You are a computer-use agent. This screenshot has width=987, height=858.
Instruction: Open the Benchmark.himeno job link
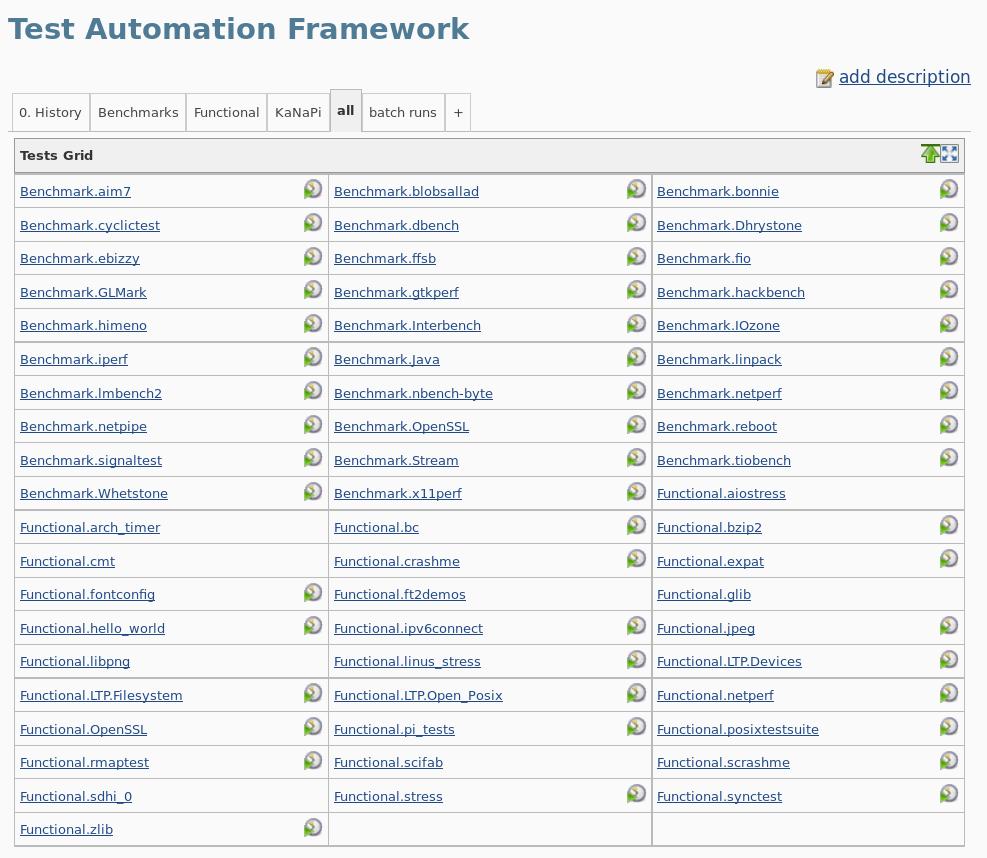coord(83,325)
